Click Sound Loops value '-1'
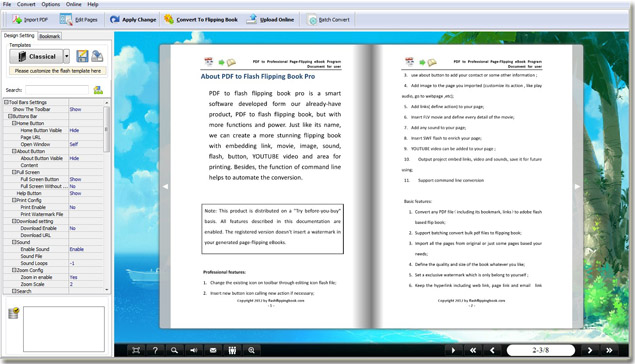Screen dimensions: 635x364 click(x=72, y=263)
